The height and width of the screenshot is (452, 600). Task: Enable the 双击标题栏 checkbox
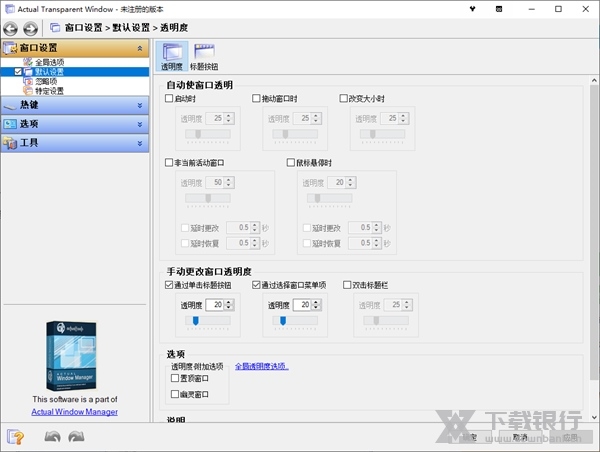click(347, 285)
